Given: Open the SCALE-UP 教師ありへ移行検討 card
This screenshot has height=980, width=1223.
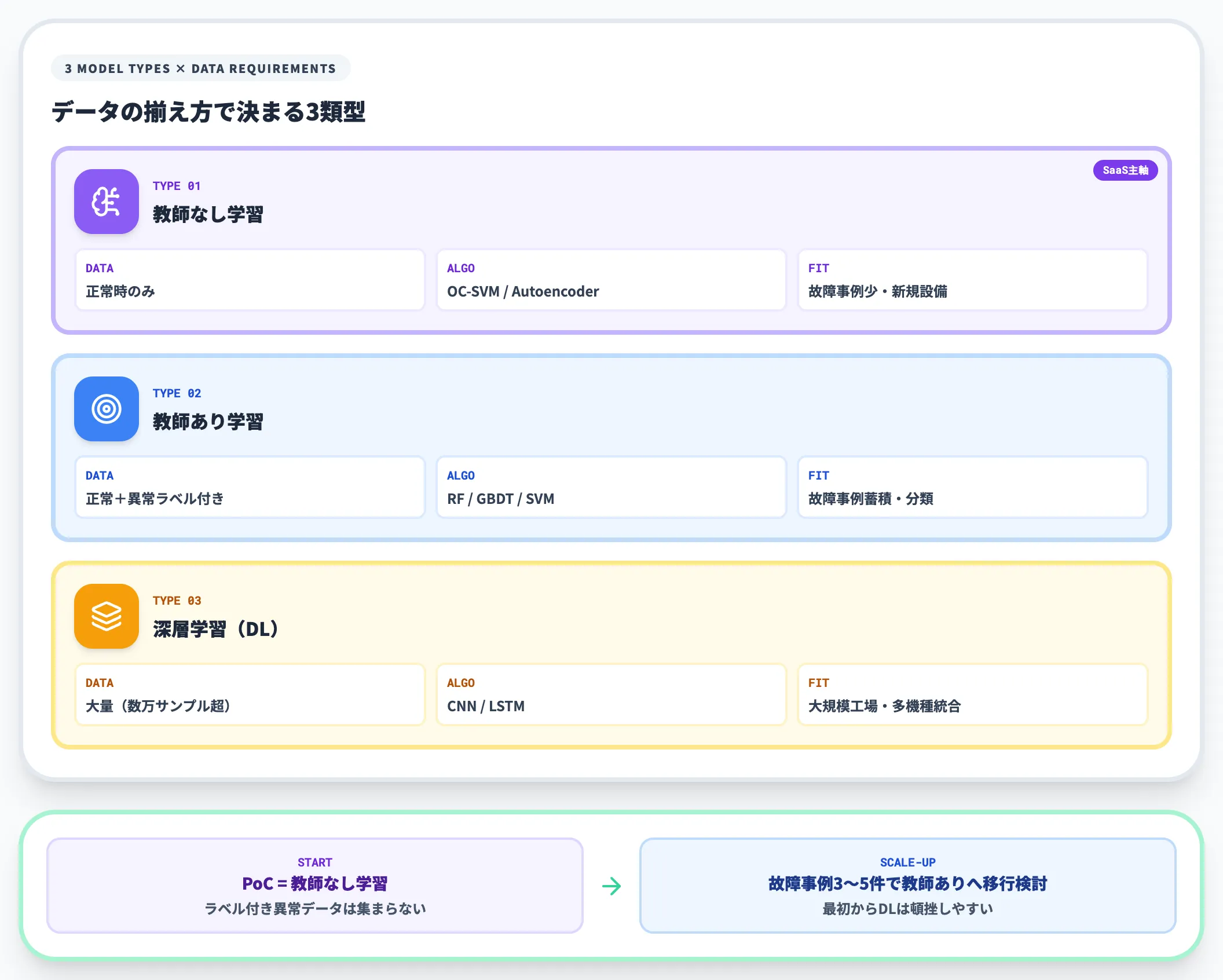Looking at the screenshot, I should 908,886.
